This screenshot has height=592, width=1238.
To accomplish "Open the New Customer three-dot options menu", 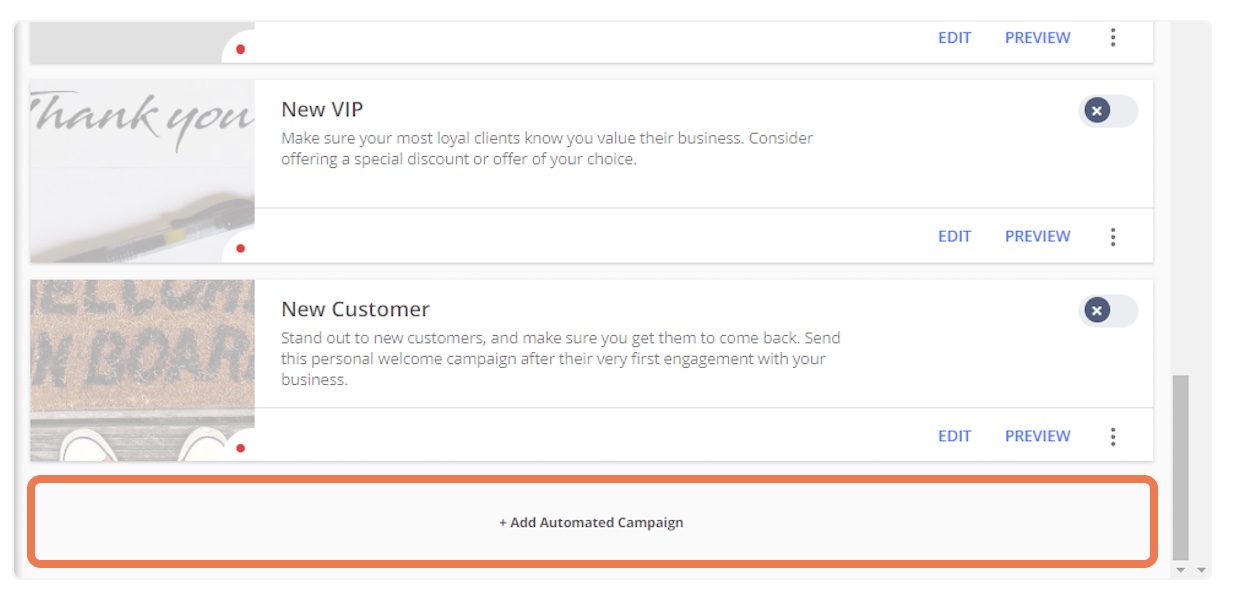I will coord(1113,437).
